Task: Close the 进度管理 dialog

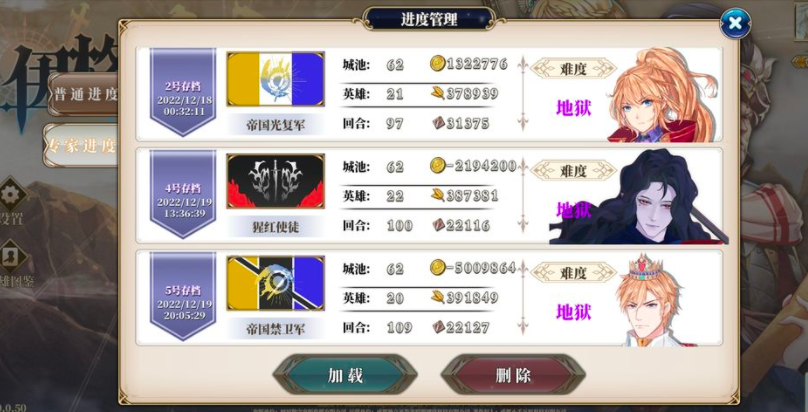Action: click(735, 23)
